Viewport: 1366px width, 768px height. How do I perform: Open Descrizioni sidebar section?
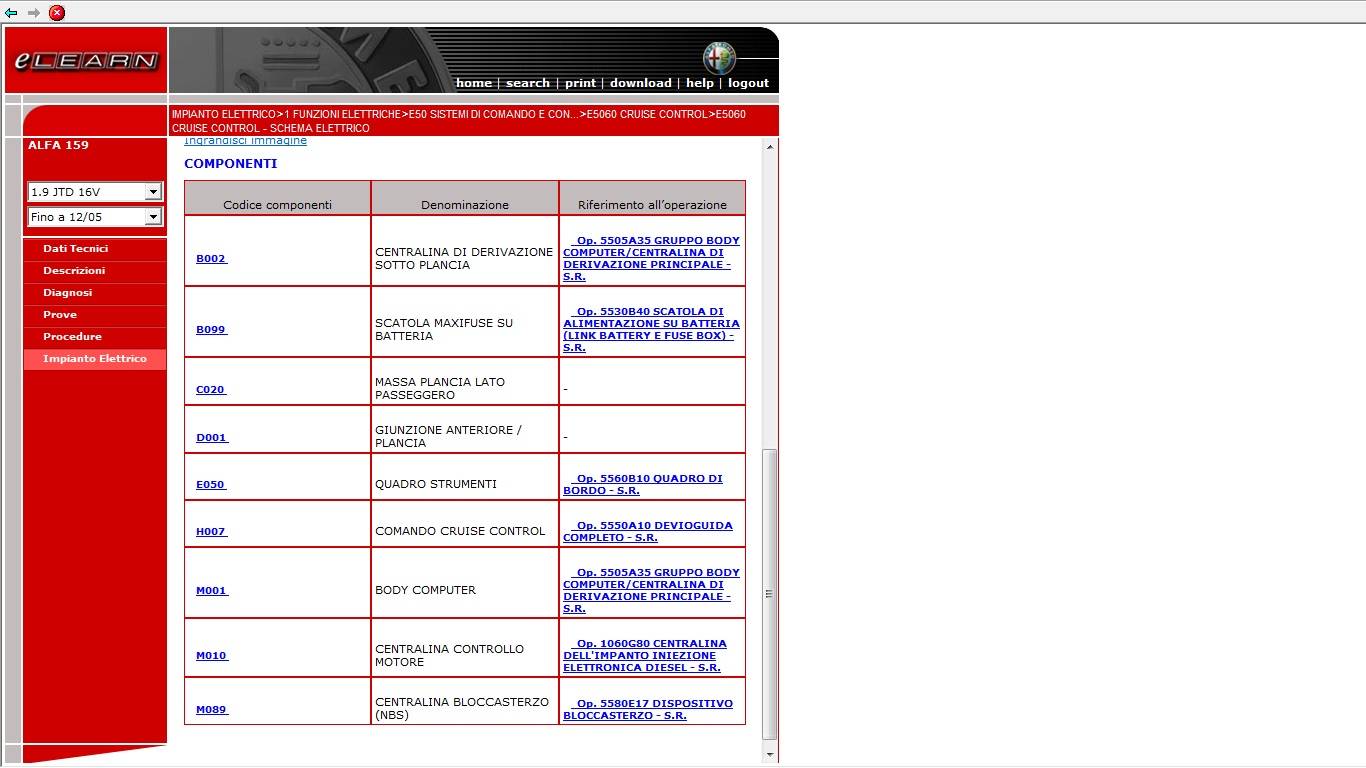tap(95, 271)
